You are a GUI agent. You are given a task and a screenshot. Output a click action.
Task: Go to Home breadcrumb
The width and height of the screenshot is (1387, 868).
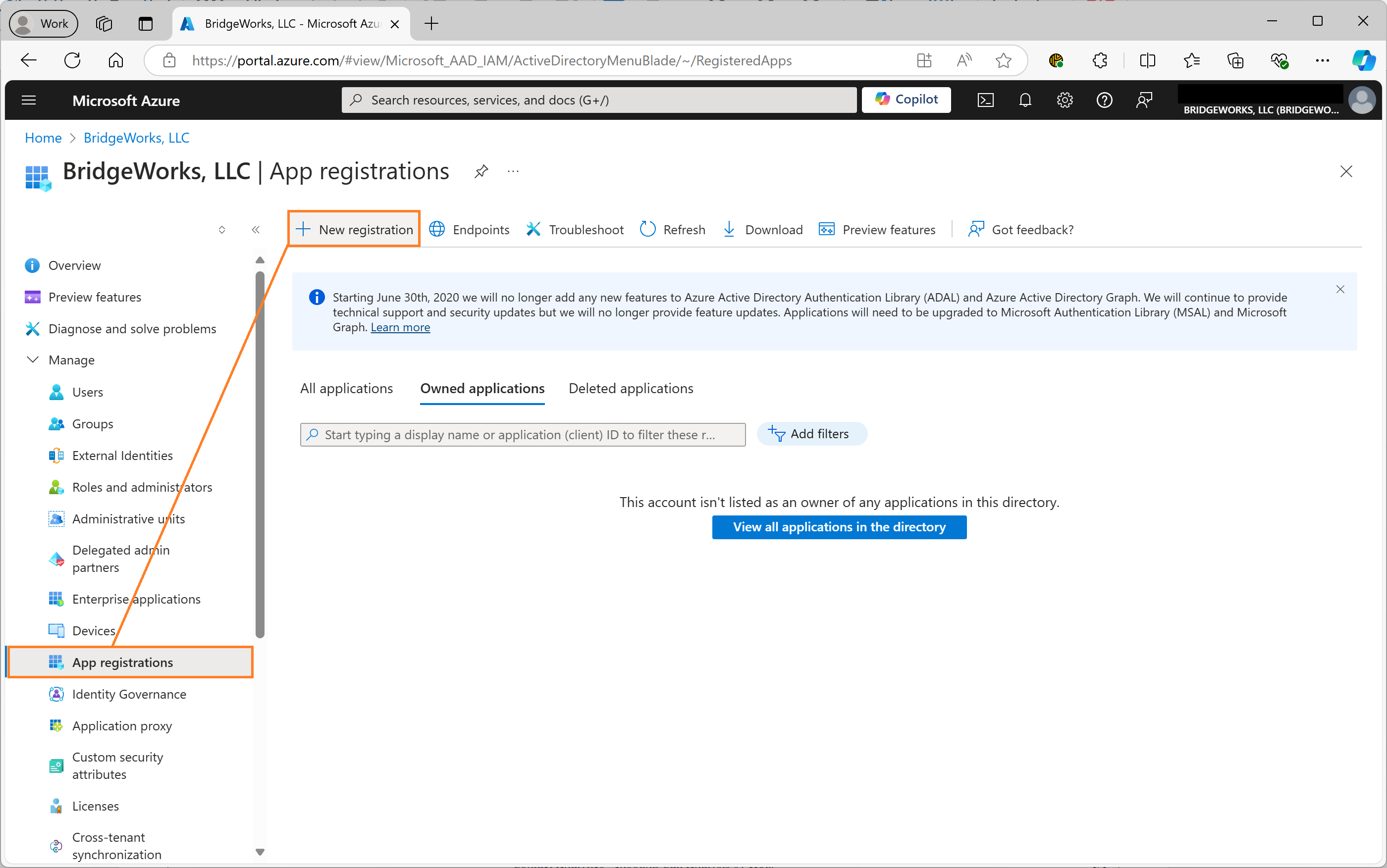[x=43, y=138]
